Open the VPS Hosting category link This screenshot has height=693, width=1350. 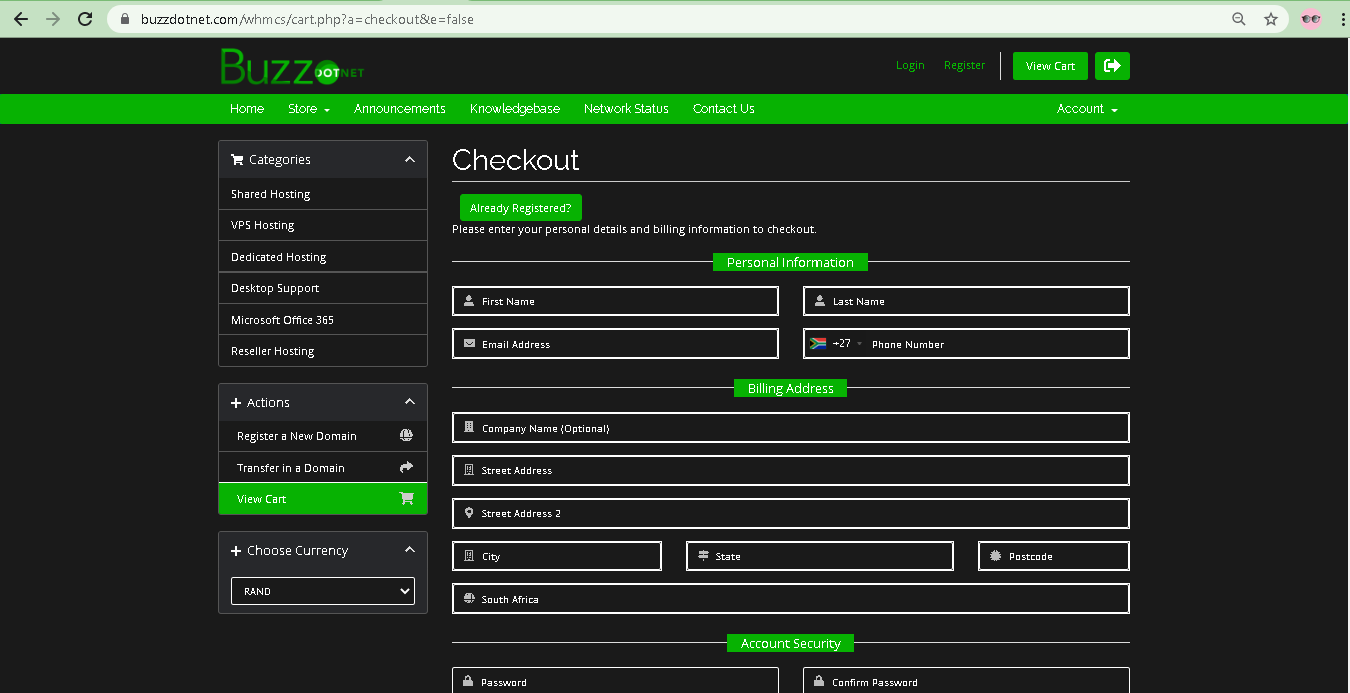(x=263, y=225)
